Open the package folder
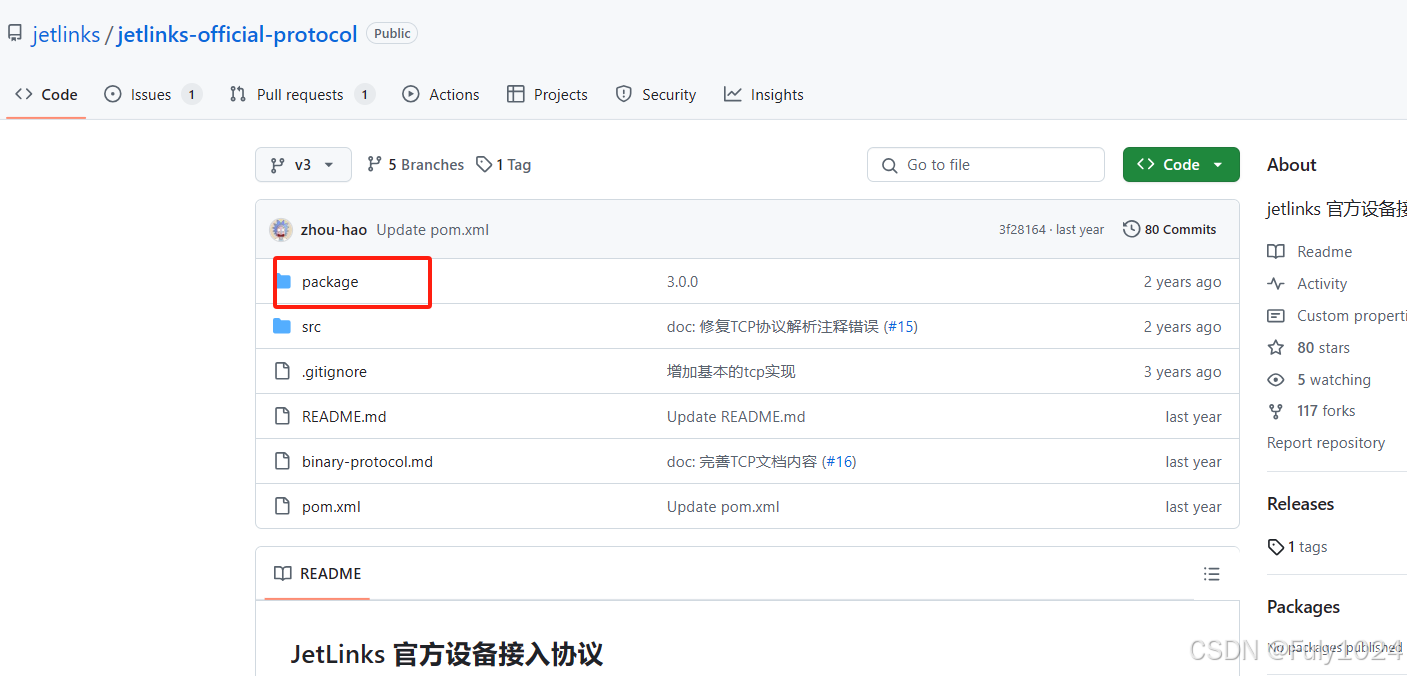This screenshot has height=676, width=1407. (330, 282)
